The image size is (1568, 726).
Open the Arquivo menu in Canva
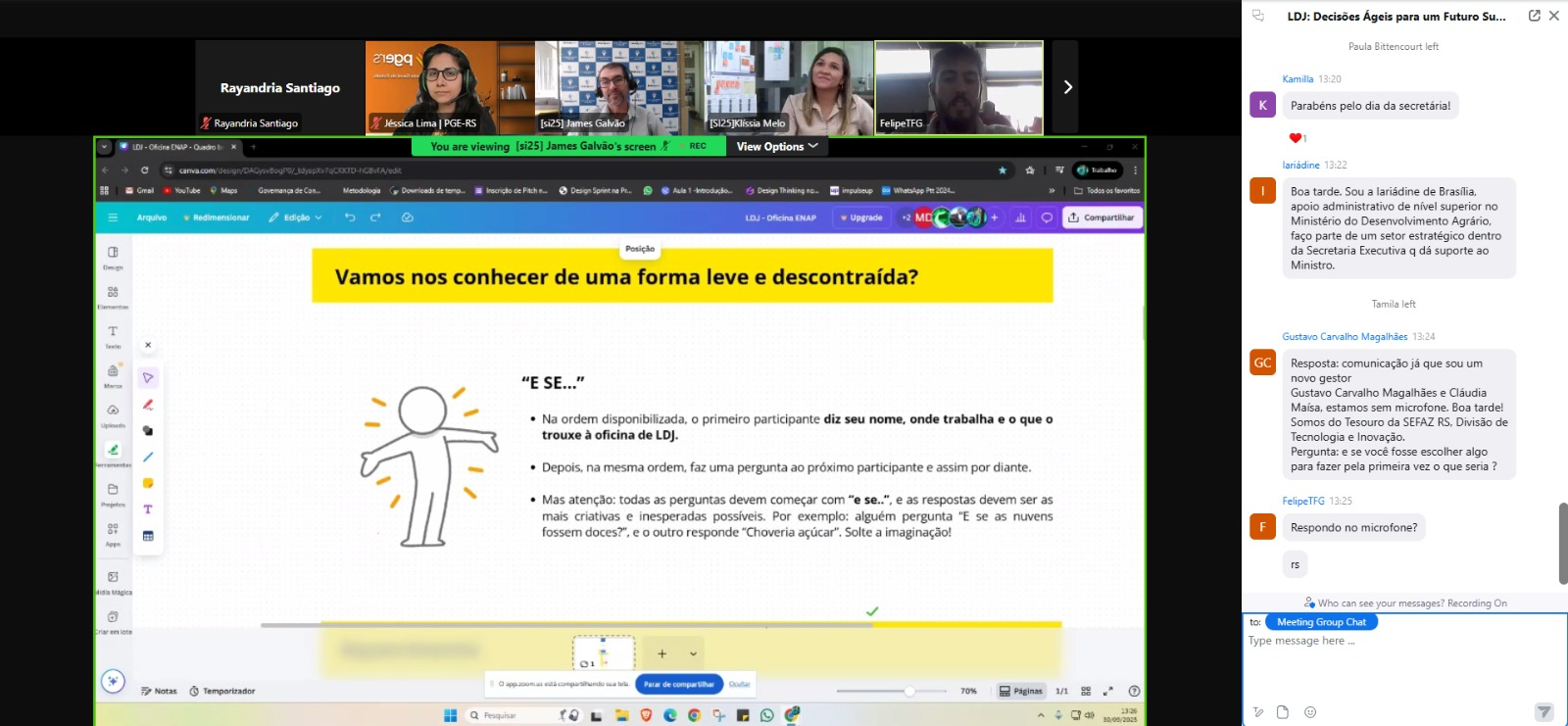[152, 218]
